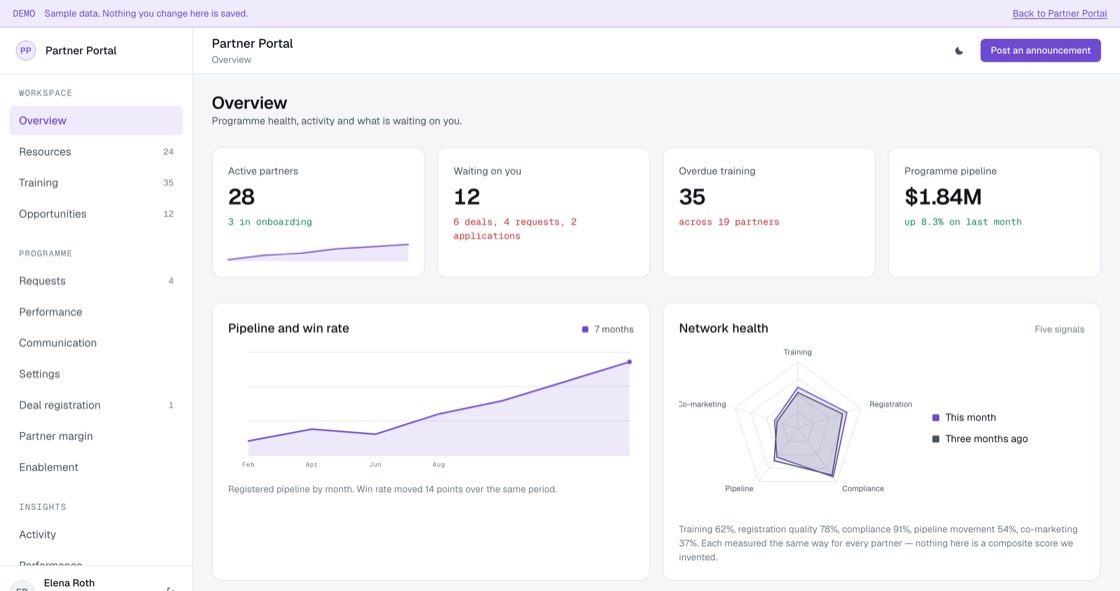Open the Requests page
This screenshot has width=1120, height=591.
[96, 281]
